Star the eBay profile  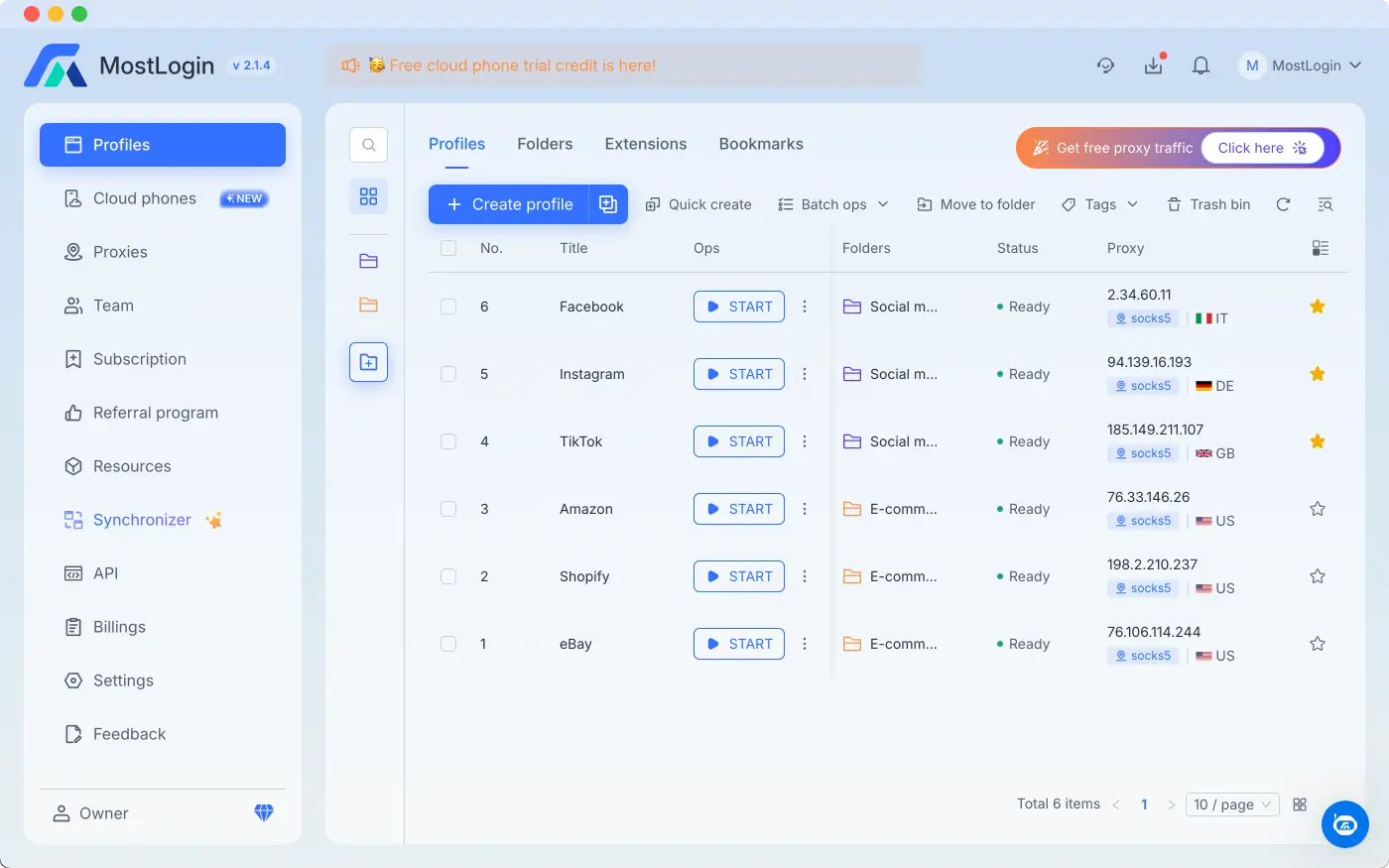[x=1318, y=644]
